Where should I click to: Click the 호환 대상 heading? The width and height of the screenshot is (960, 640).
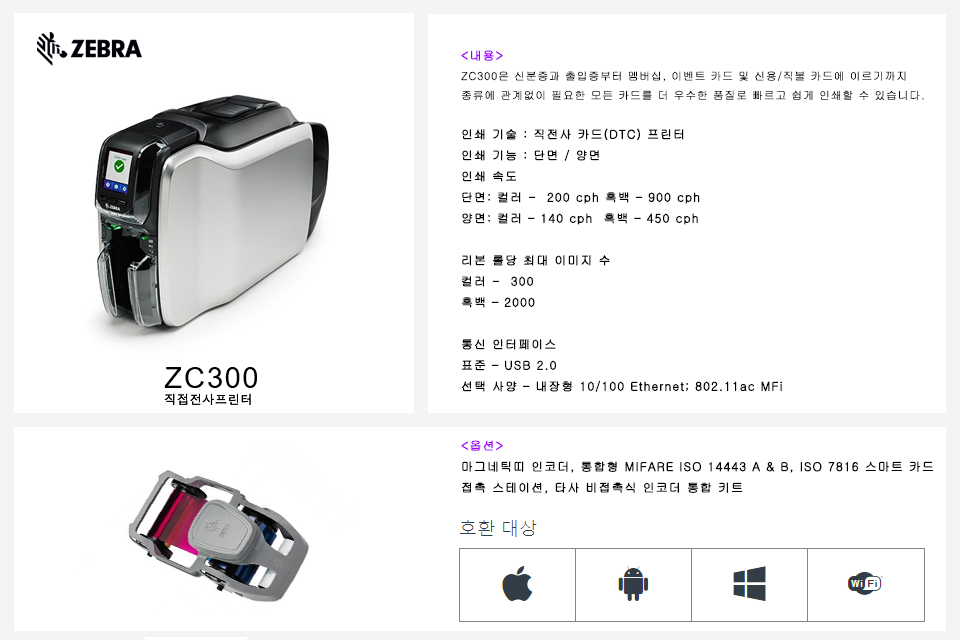[x=498, y=527]
